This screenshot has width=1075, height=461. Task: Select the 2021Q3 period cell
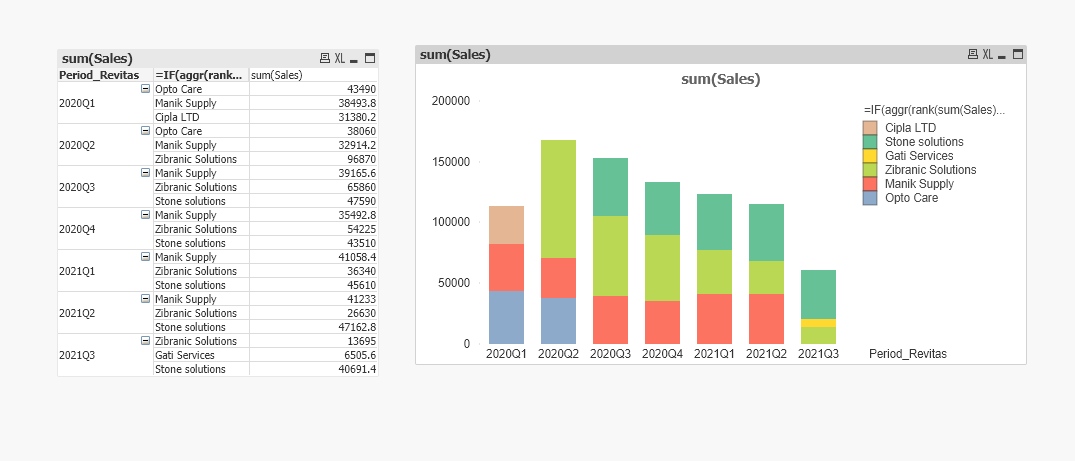106,355
